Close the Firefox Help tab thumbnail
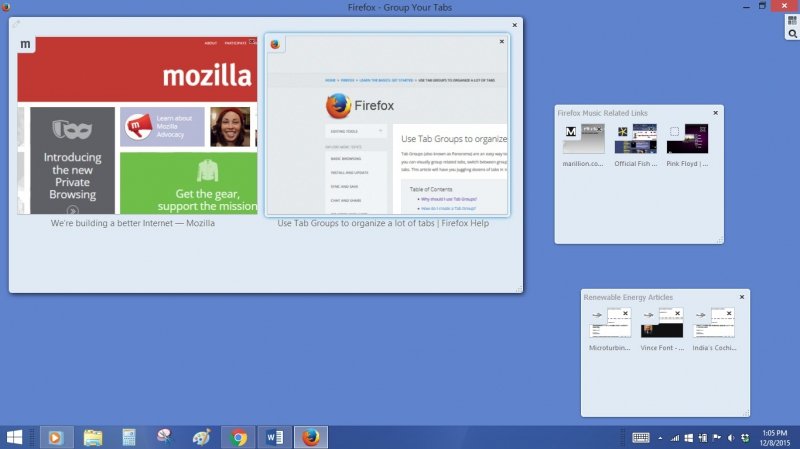The height and width of the screenshot is (449, 800). [502, 41]
